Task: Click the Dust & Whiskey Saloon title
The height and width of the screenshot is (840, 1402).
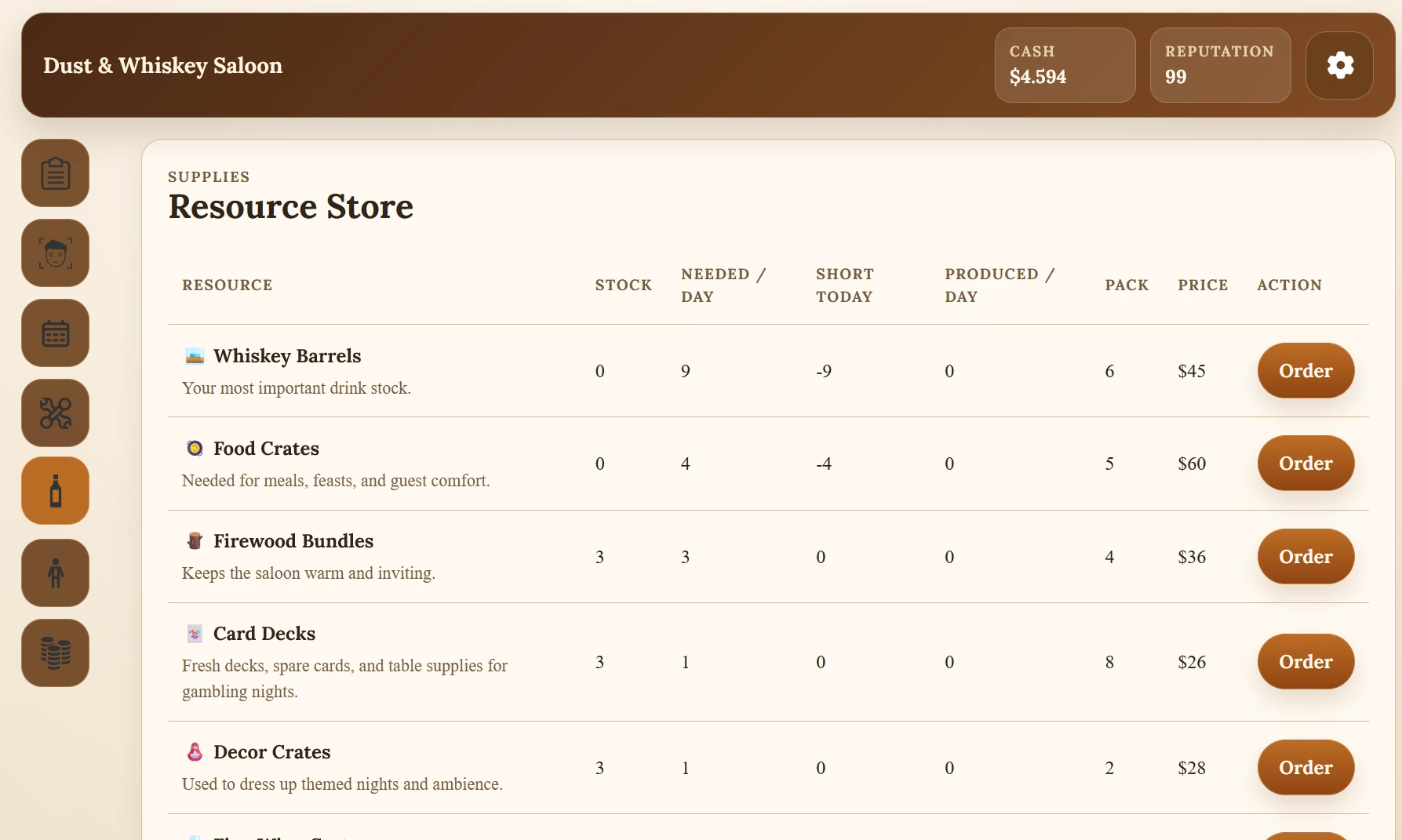Action: point(162,65)
